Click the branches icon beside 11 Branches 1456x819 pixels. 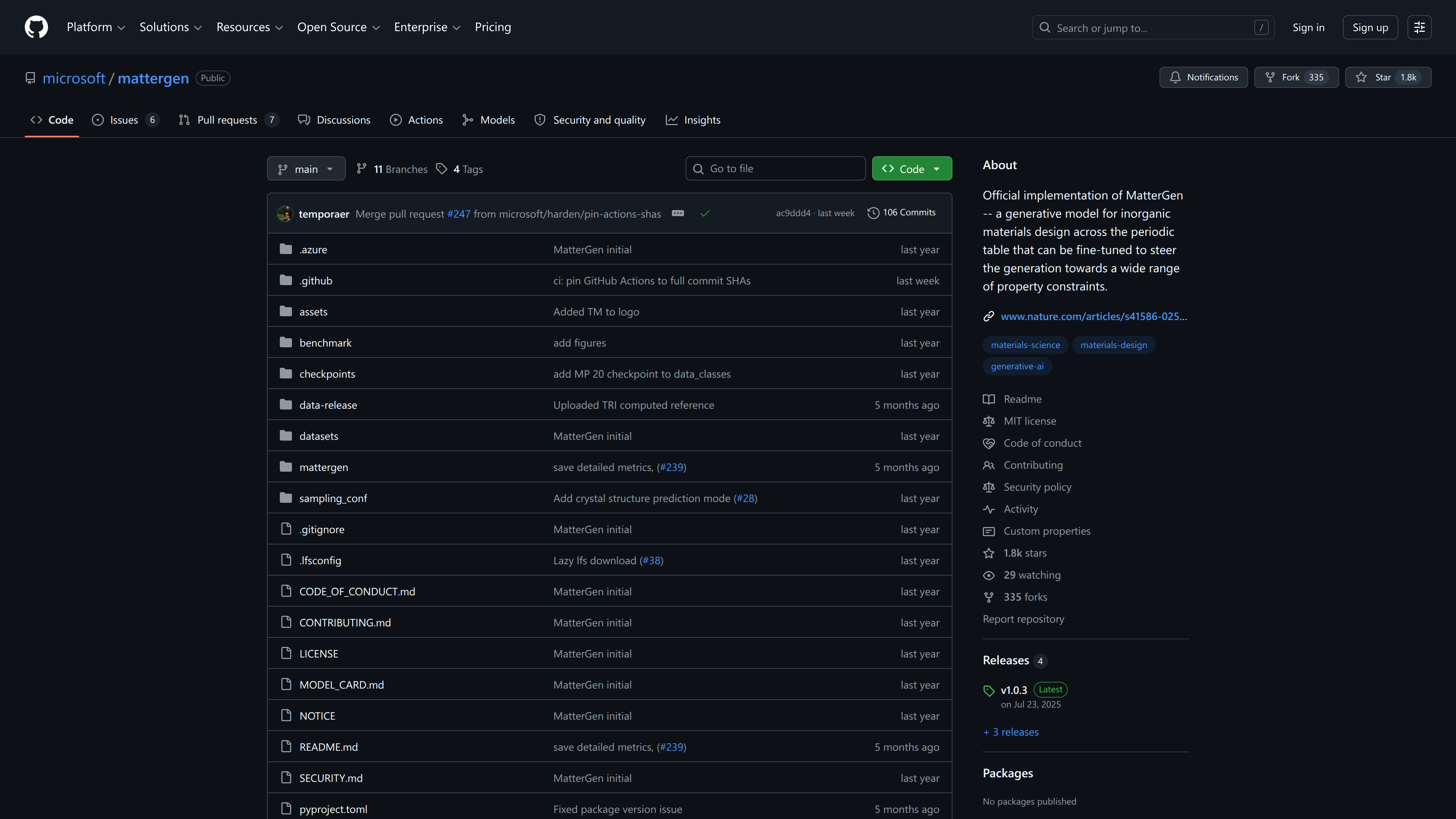click(362, 168)
